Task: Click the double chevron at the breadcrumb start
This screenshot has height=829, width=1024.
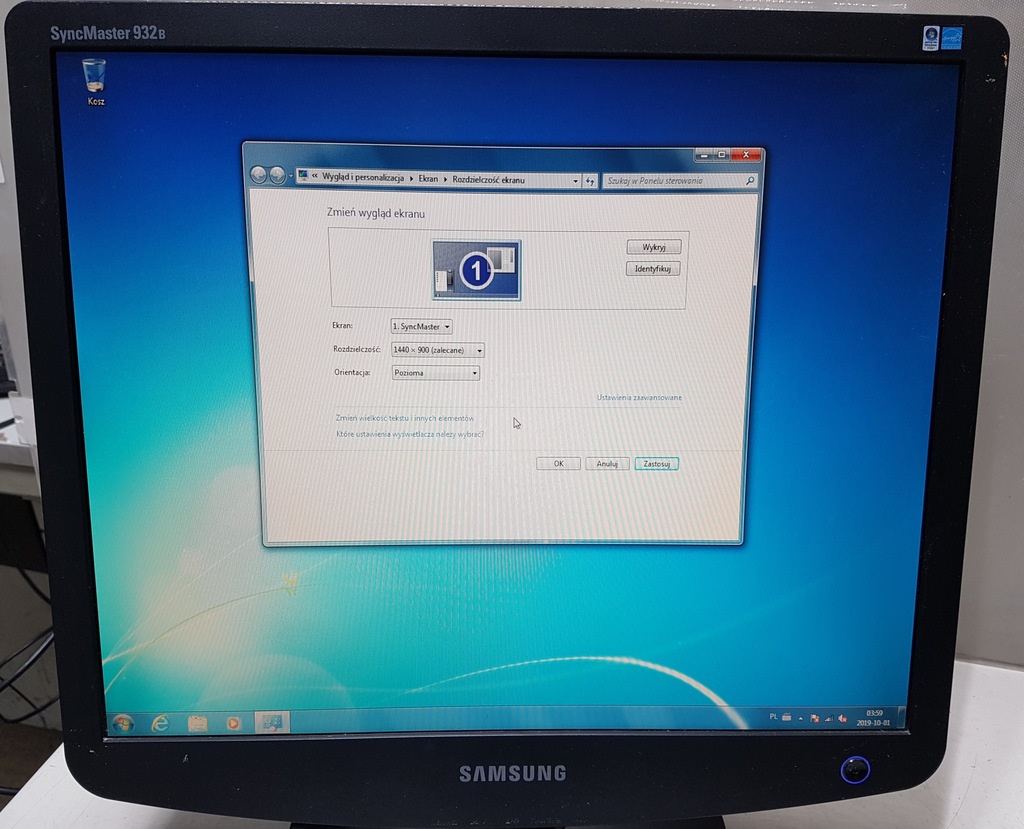Action: 315,176
